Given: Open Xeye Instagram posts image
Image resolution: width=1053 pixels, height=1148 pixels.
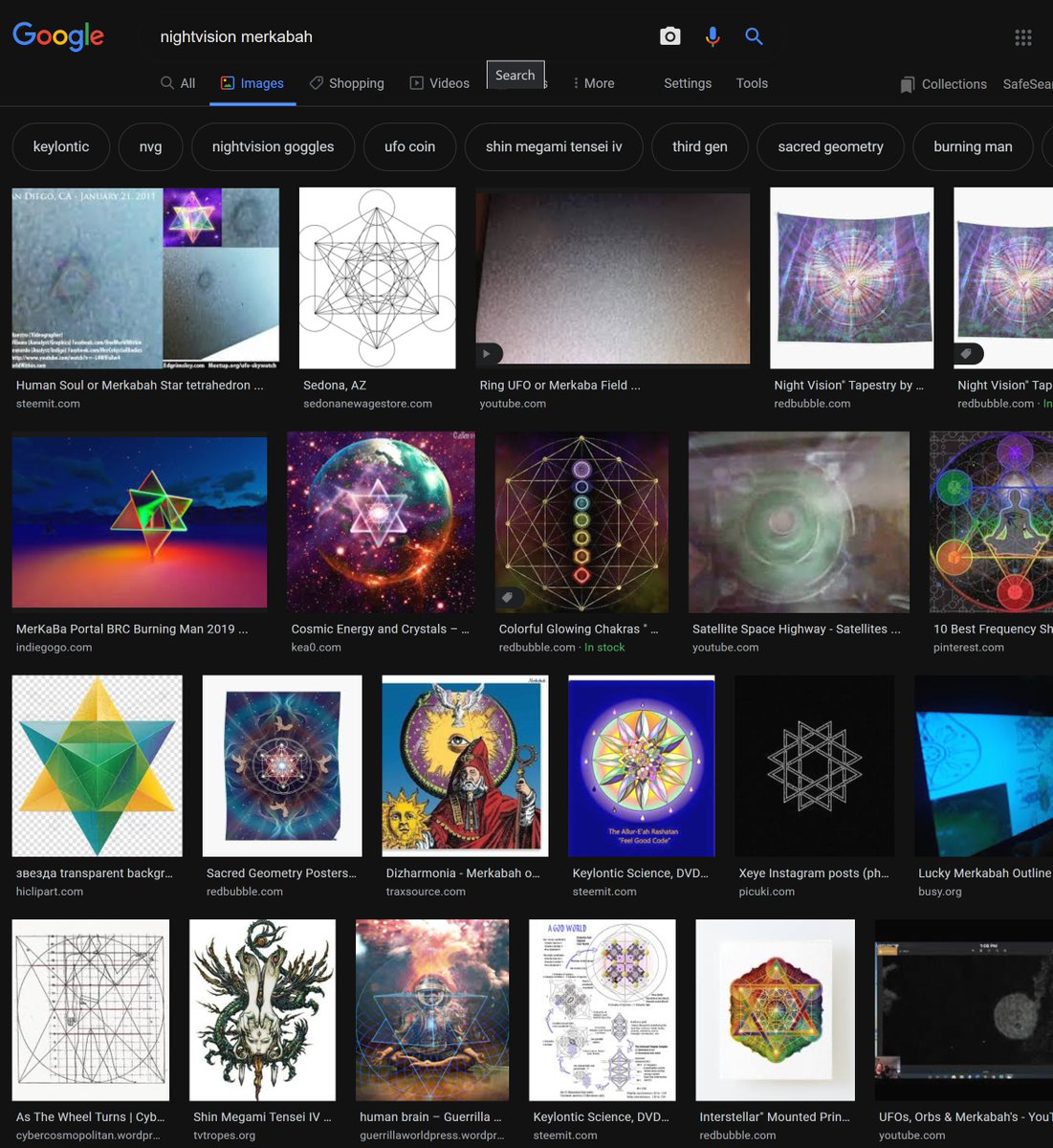Looking at the screenshot, I should tap(815, 765).
